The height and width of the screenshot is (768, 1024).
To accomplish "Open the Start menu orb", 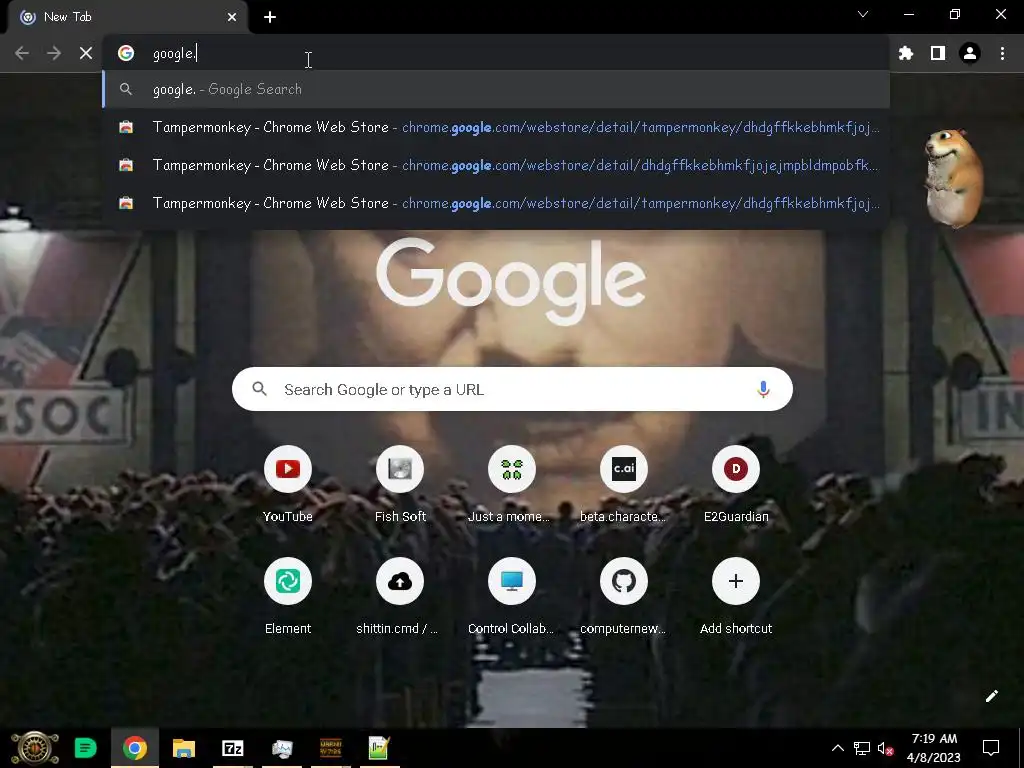I will (35, 748).
